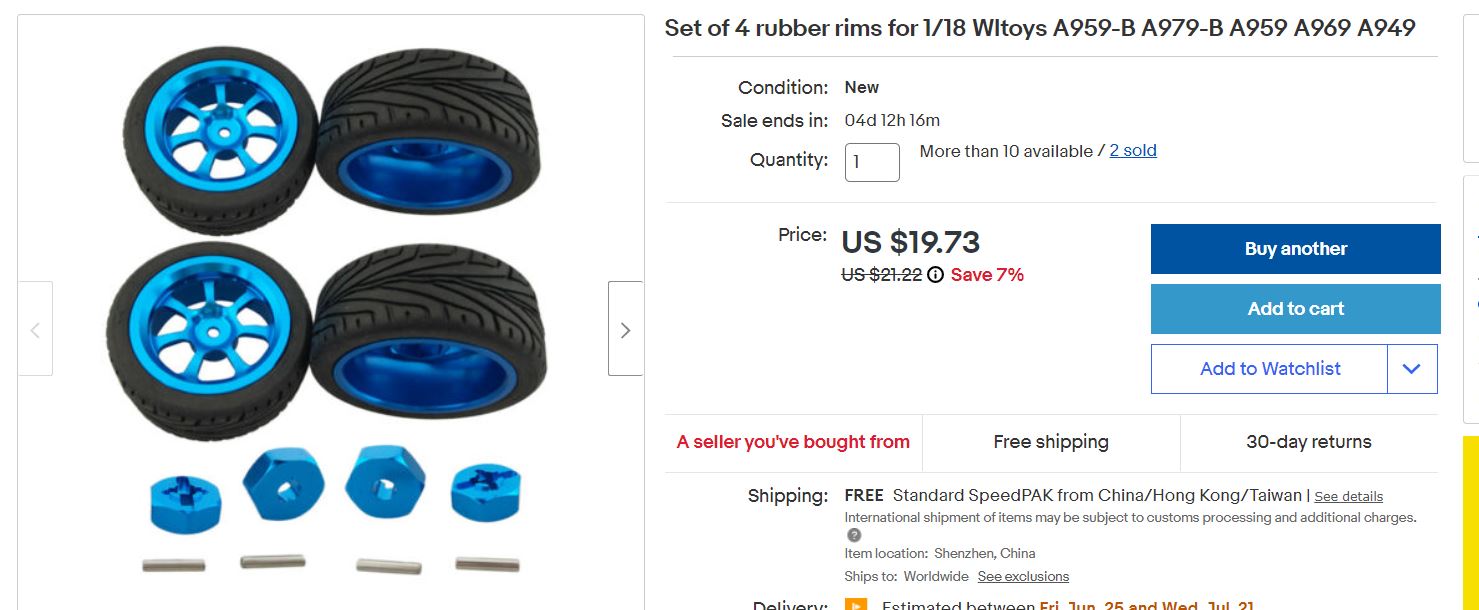Click the US $19.73 price
Image resolution: width=1479 pixels, height=610 pixels.
click(x=910, y=243)
